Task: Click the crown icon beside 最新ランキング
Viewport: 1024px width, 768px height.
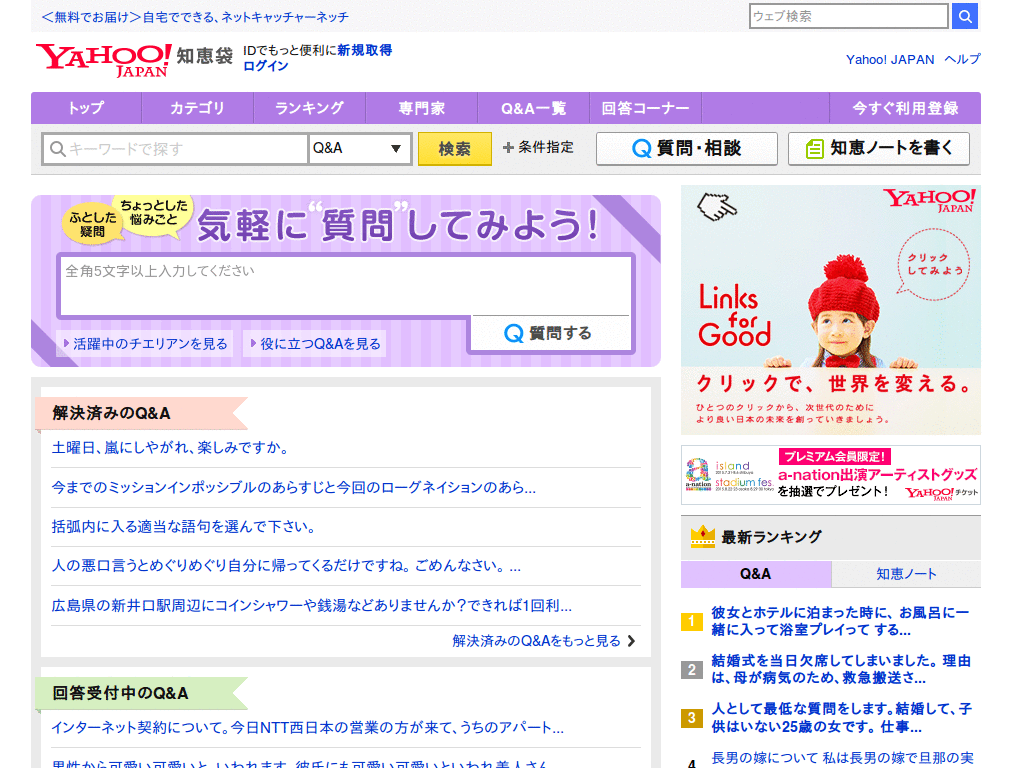Action: coord(703,537)
